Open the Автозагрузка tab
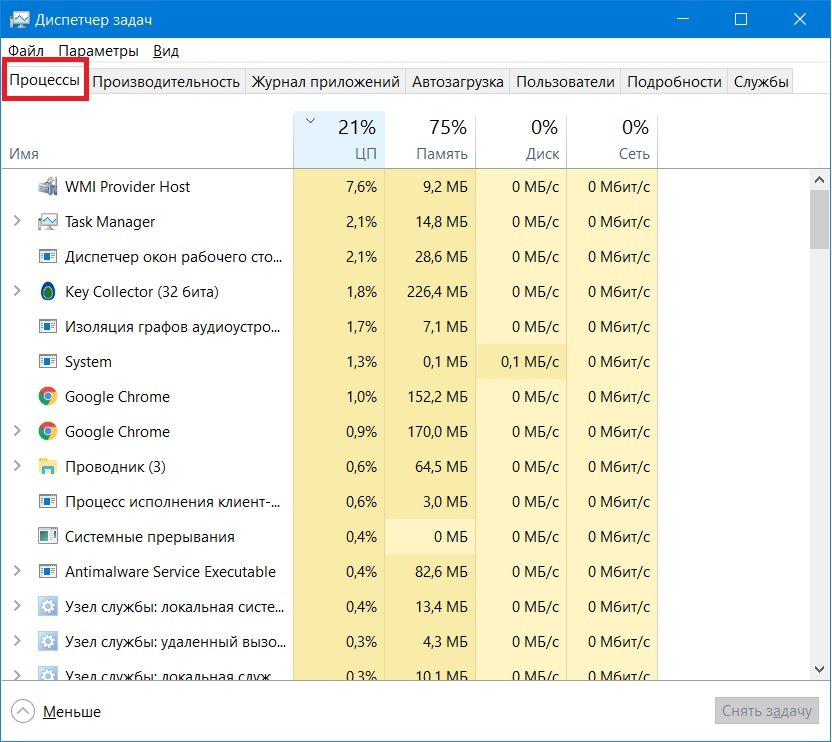The image size is (832, 742). tap(457, 82)
